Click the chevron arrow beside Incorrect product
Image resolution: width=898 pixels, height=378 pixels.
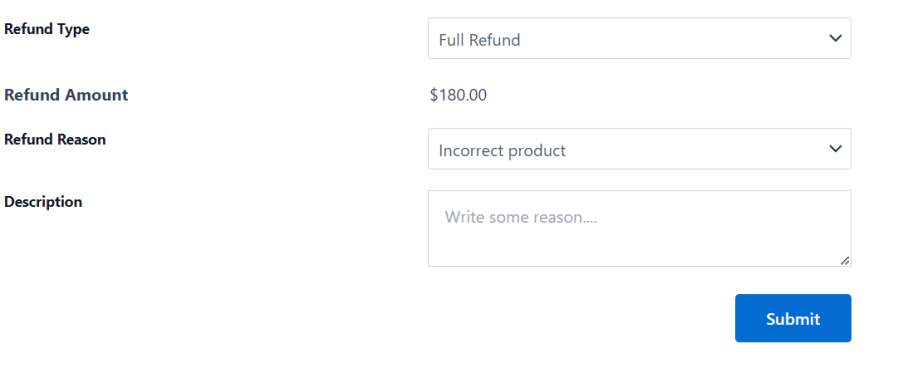pyautogui.click(x=835, y=149)
